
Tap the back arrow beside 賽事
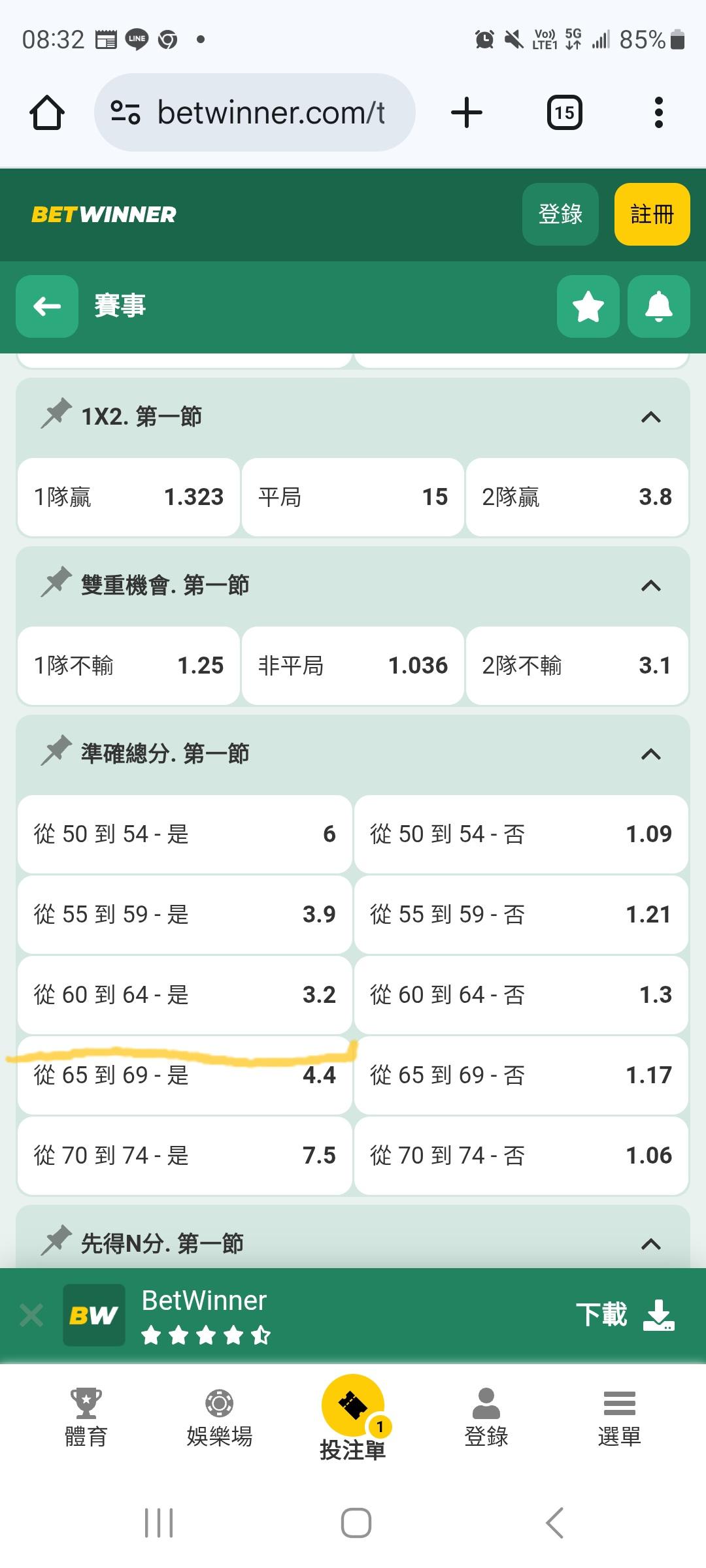(47, 306)
